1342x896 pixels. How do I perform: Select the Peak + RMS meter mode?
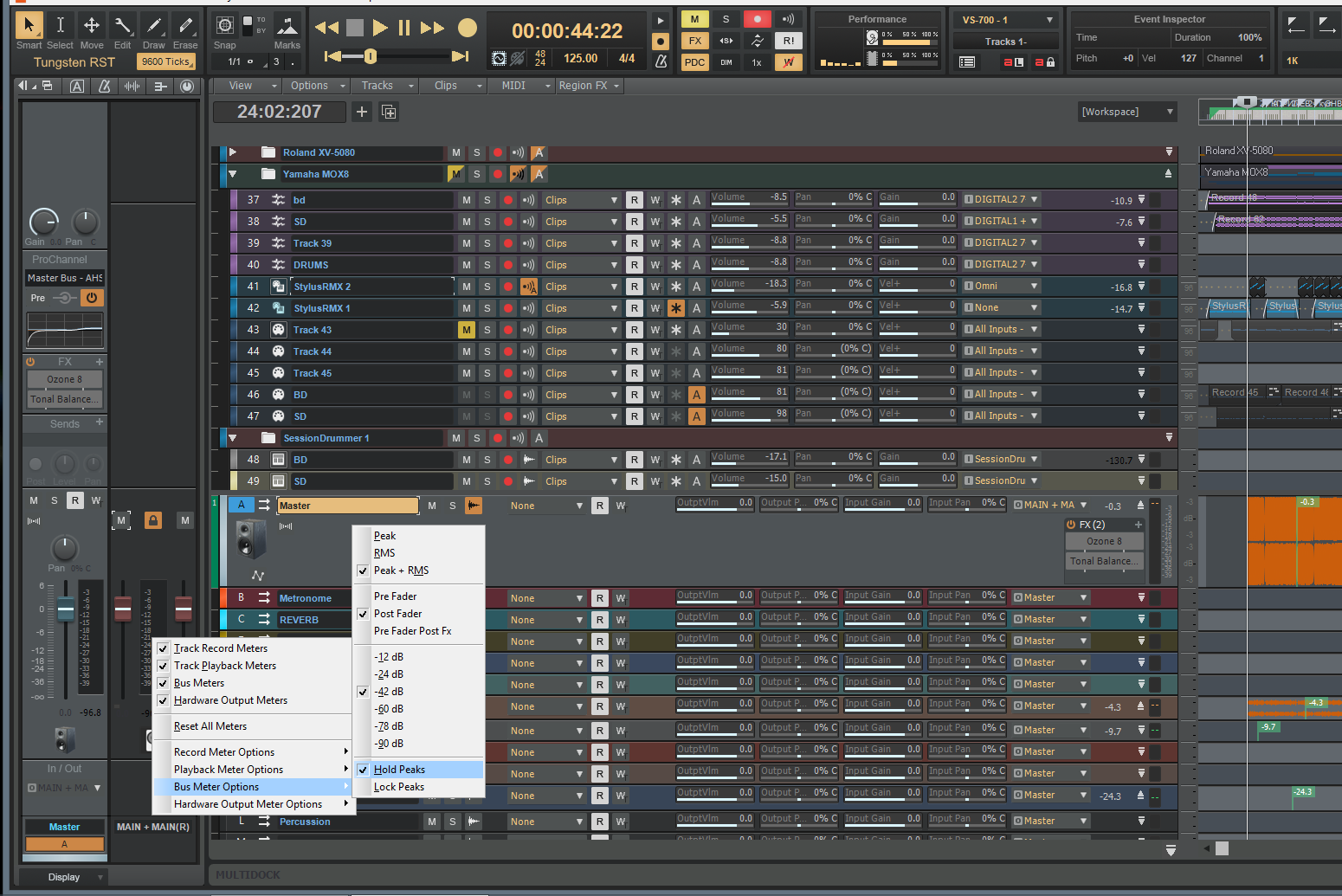tap(418, 570)
